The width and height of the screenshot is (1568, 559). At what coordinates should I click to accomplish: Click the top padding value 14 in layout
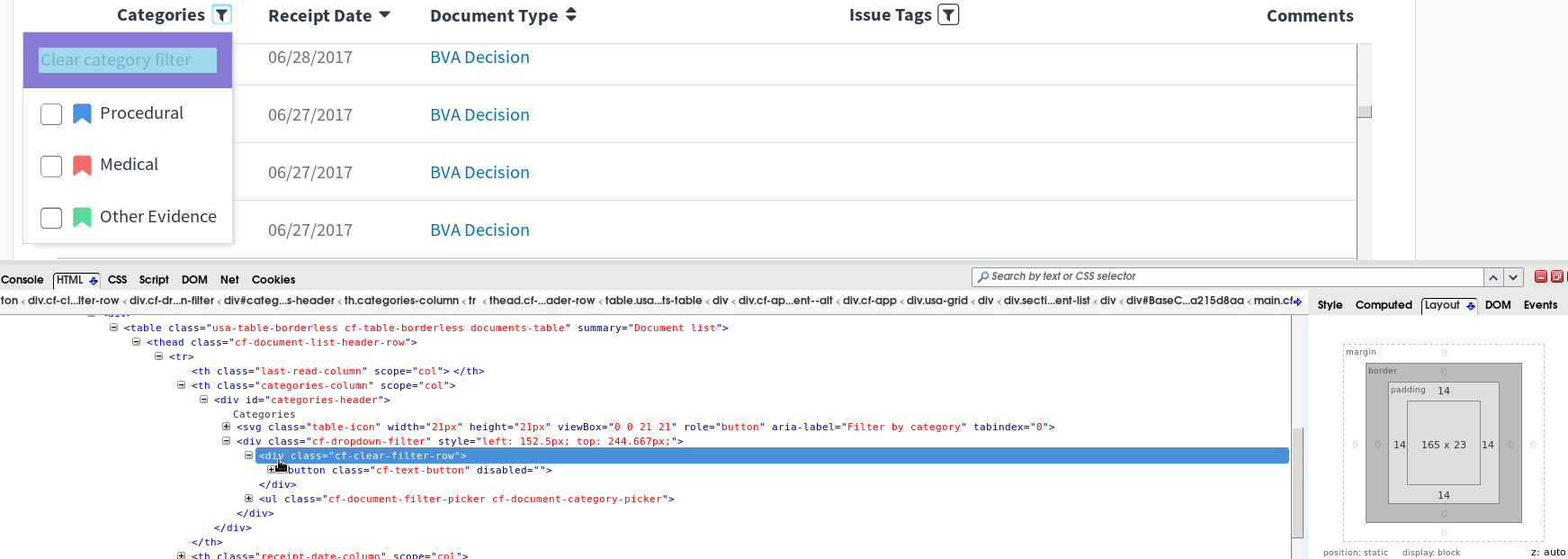click(x=1443, y=391)
